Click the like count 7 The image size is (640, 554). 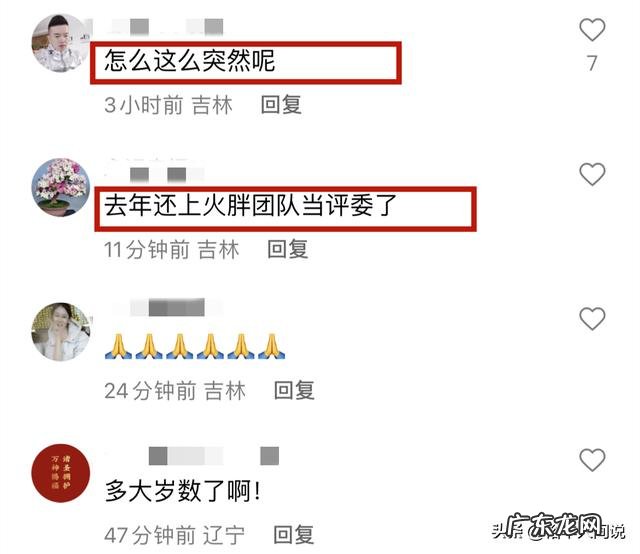click(592, 63)
